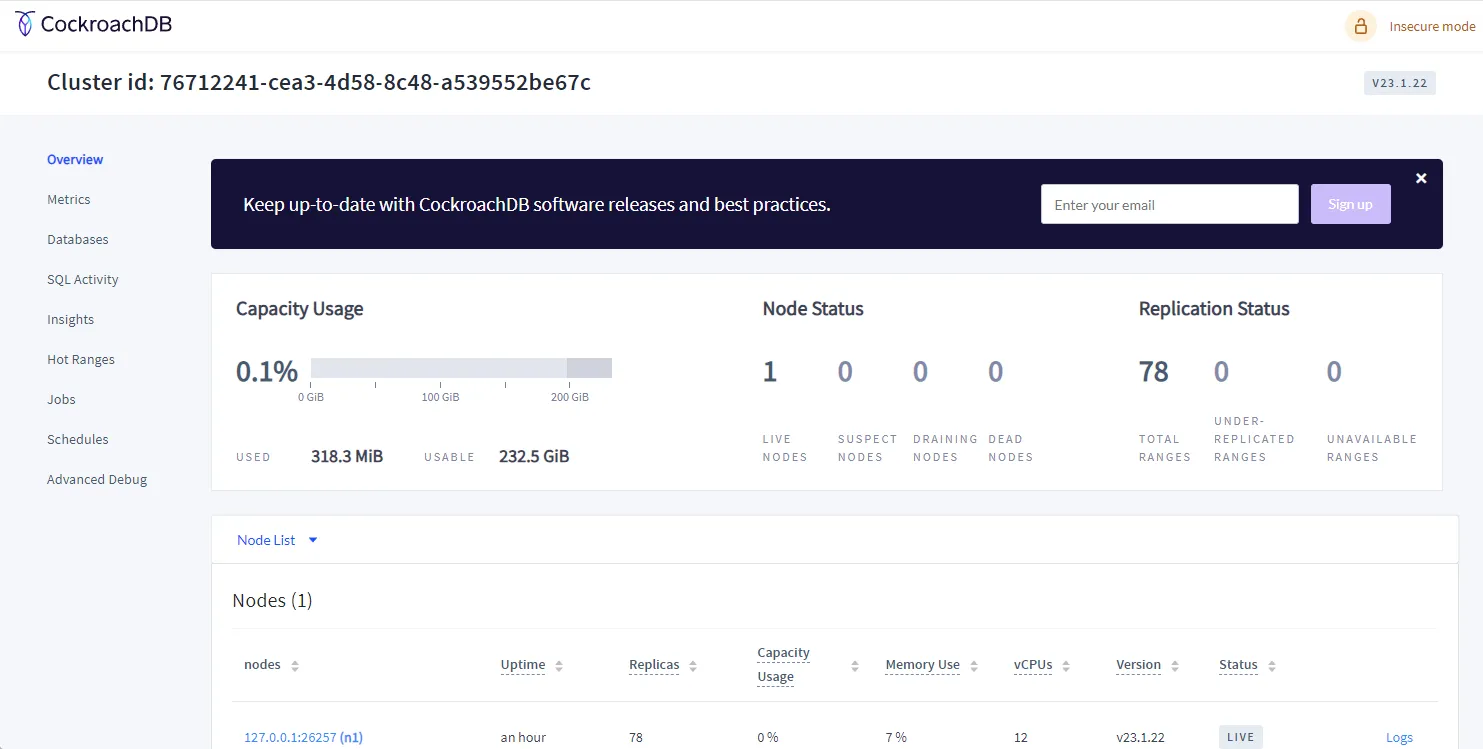This screenshot has width=1483, height=749.
Task: Close the email signup banner
Action: 1421,178
